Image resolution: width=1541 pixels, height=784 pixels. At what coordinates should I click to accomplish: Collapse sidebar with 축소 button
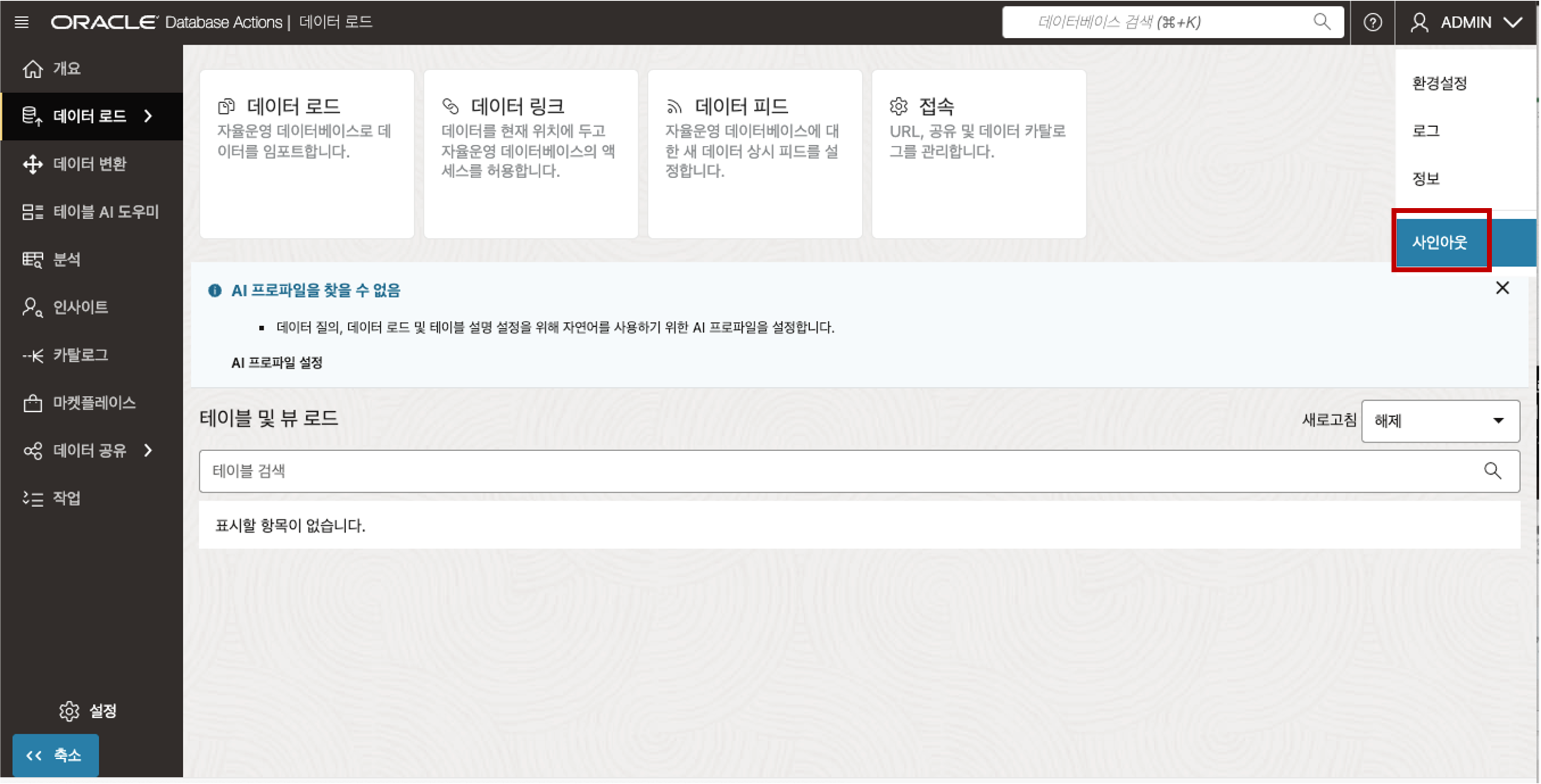coord(55,755)
